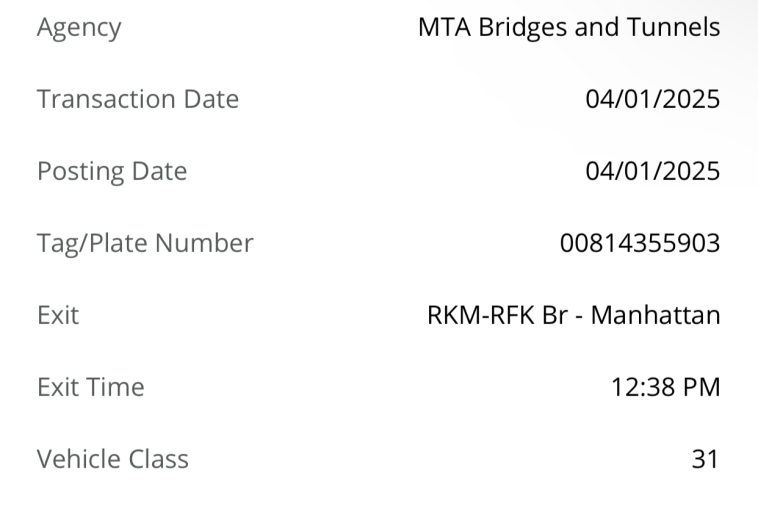
Task: Select the 12:38 PM exit time
Action: 666,388
